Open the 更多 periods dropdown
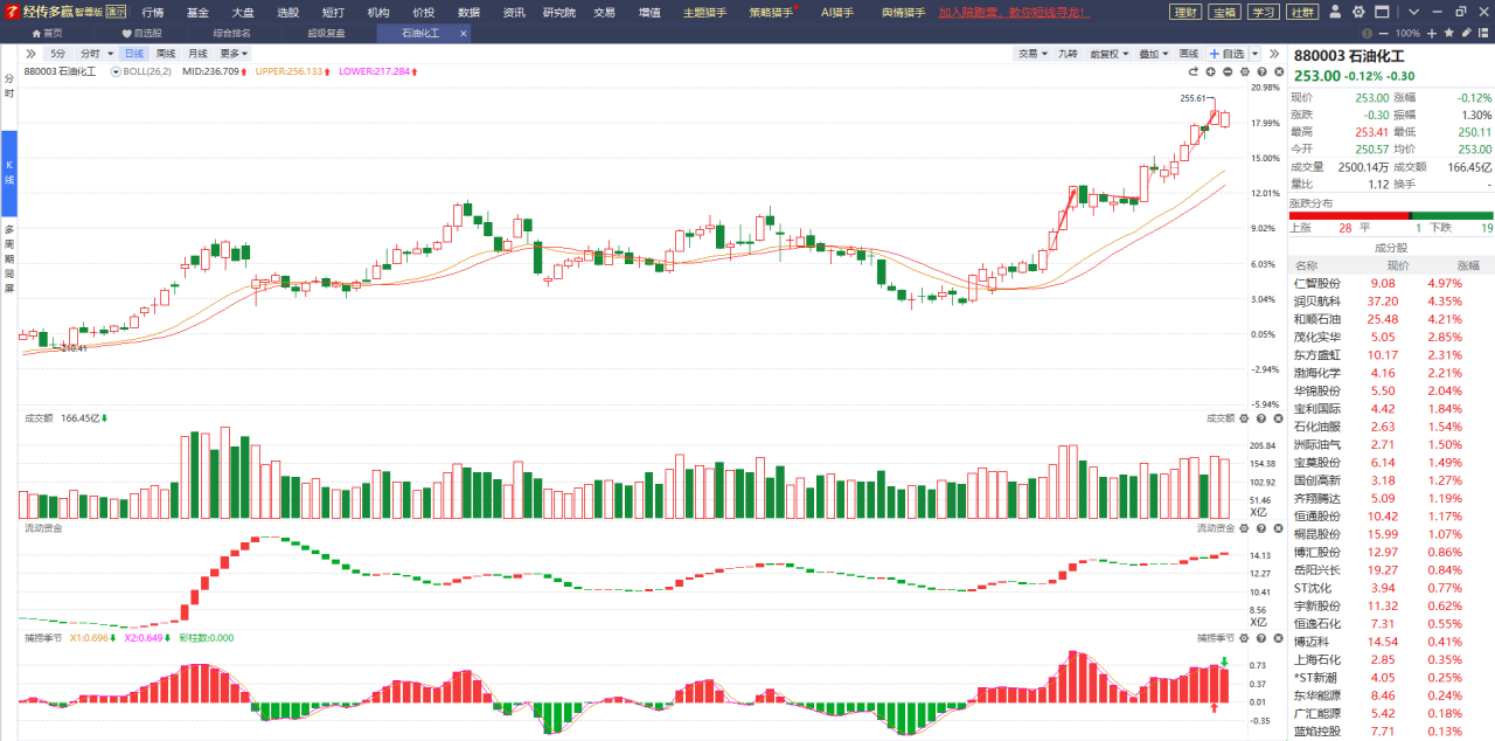The image size is (1495, 741). tap(234, 53)
